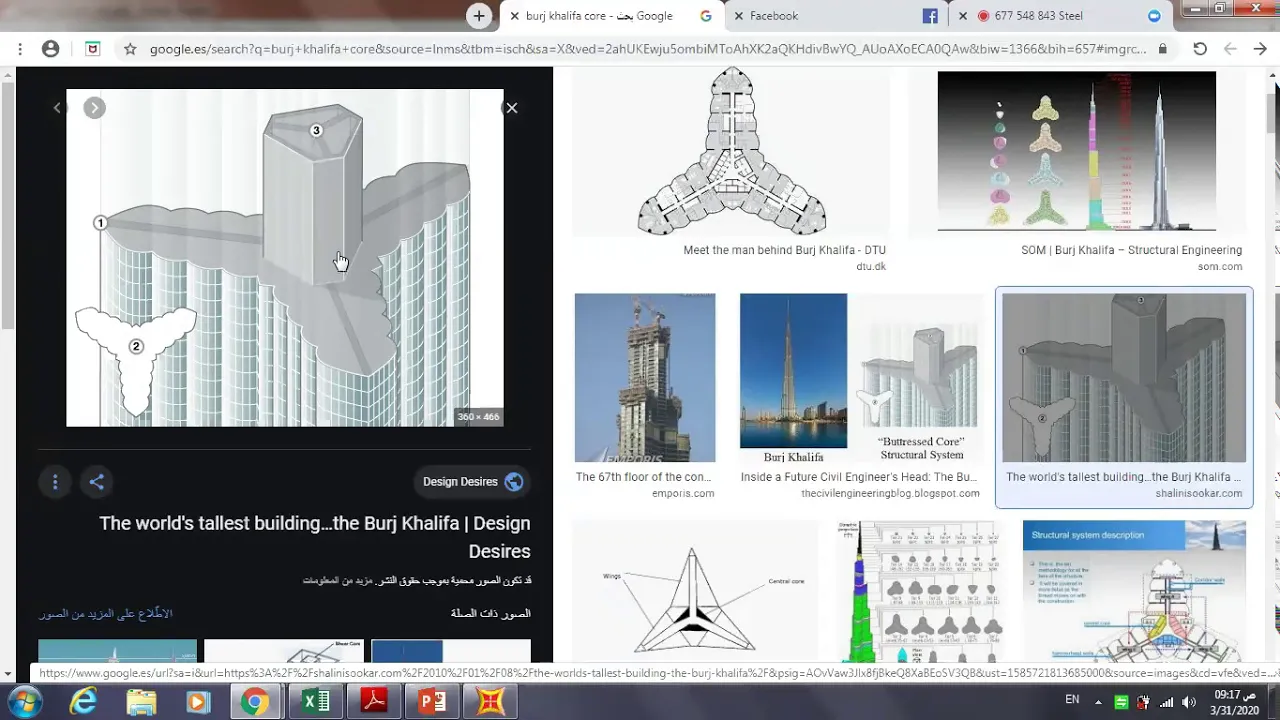Screen dimensions: 1280x720
Task: Open the wings and central core diagram
Action: [x=695, y=591]
